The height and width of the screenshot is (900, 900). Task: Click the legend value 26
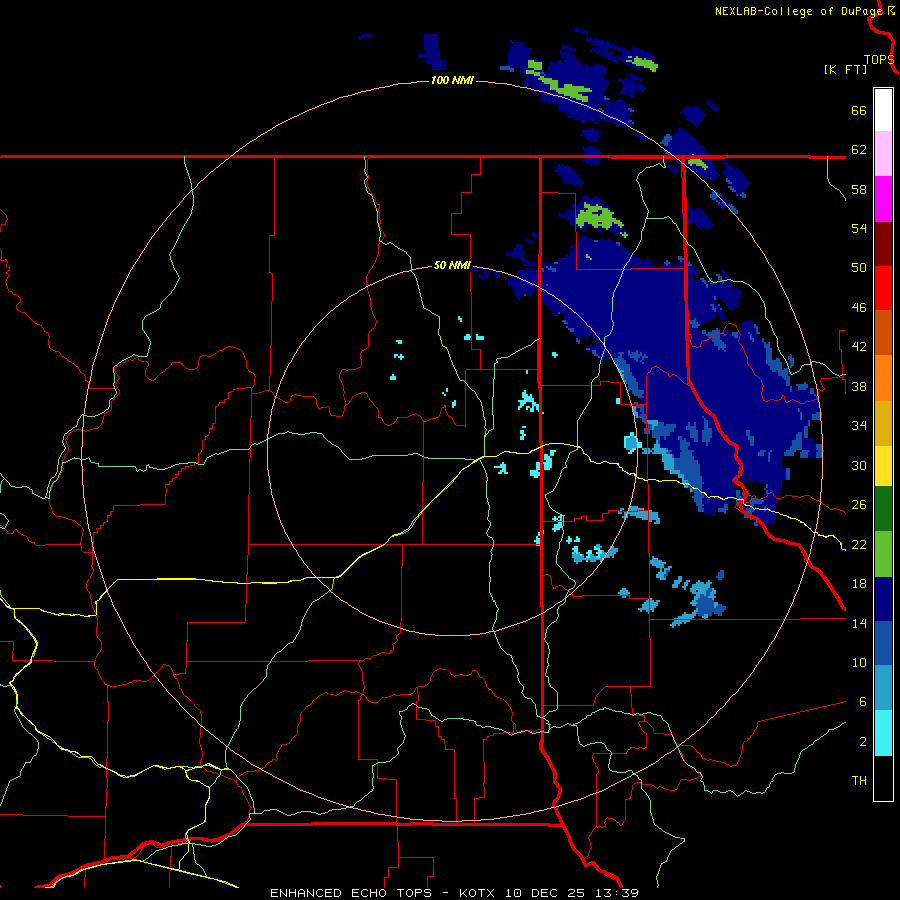859,505
